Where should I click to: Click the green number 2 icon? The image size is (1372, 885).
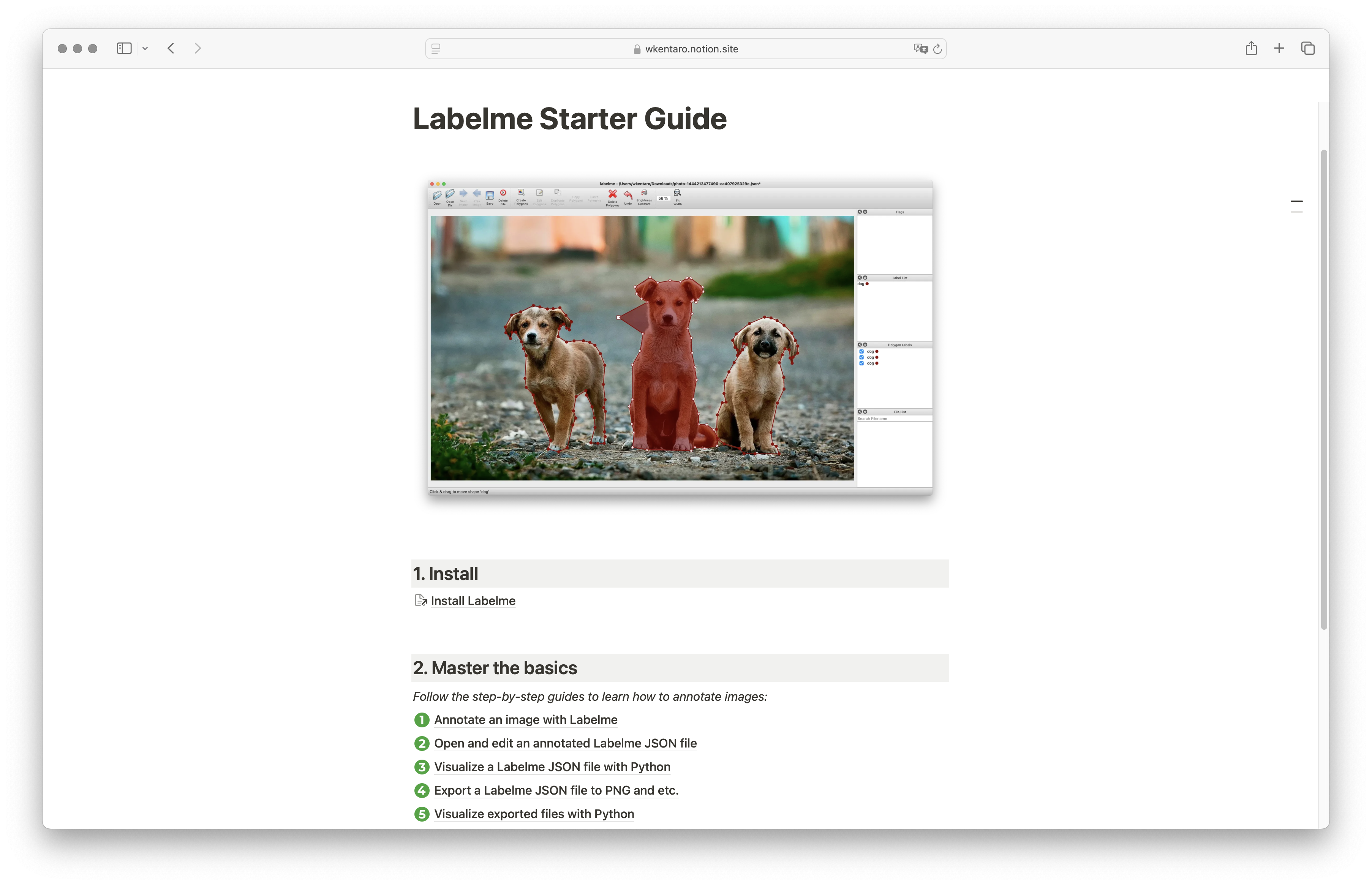click(422, 743)
